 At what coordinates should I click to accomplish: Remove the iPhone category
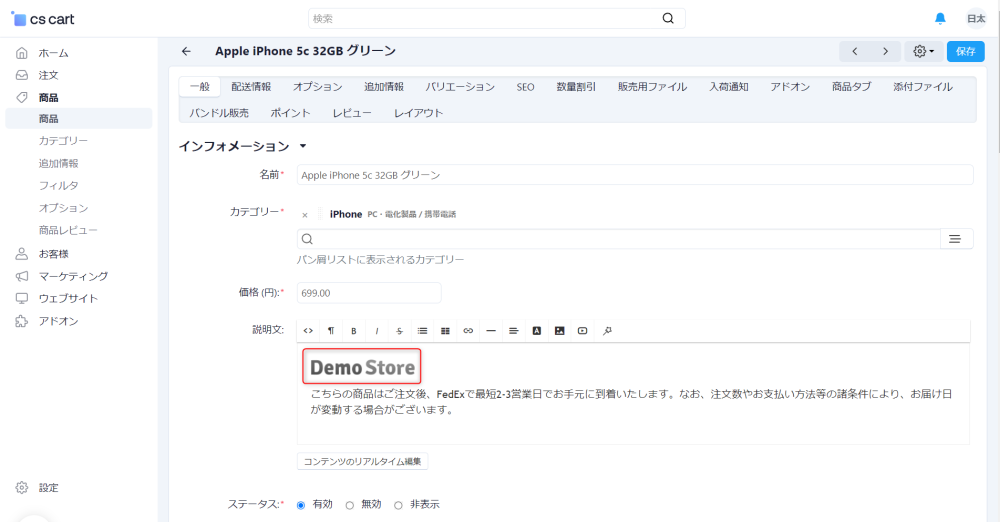point(305,215)
